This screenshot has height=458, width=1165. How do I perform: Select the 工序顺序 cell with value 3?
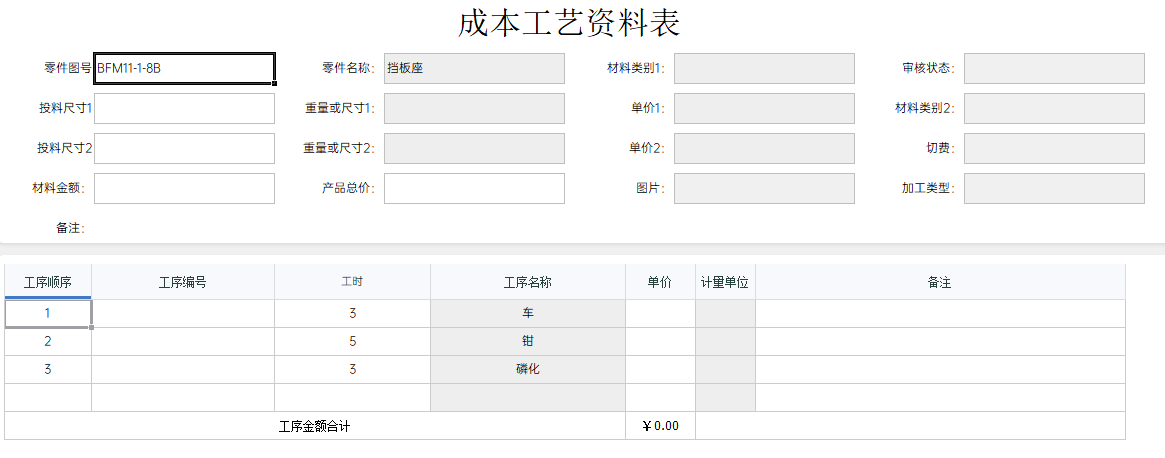click(48, 370)
